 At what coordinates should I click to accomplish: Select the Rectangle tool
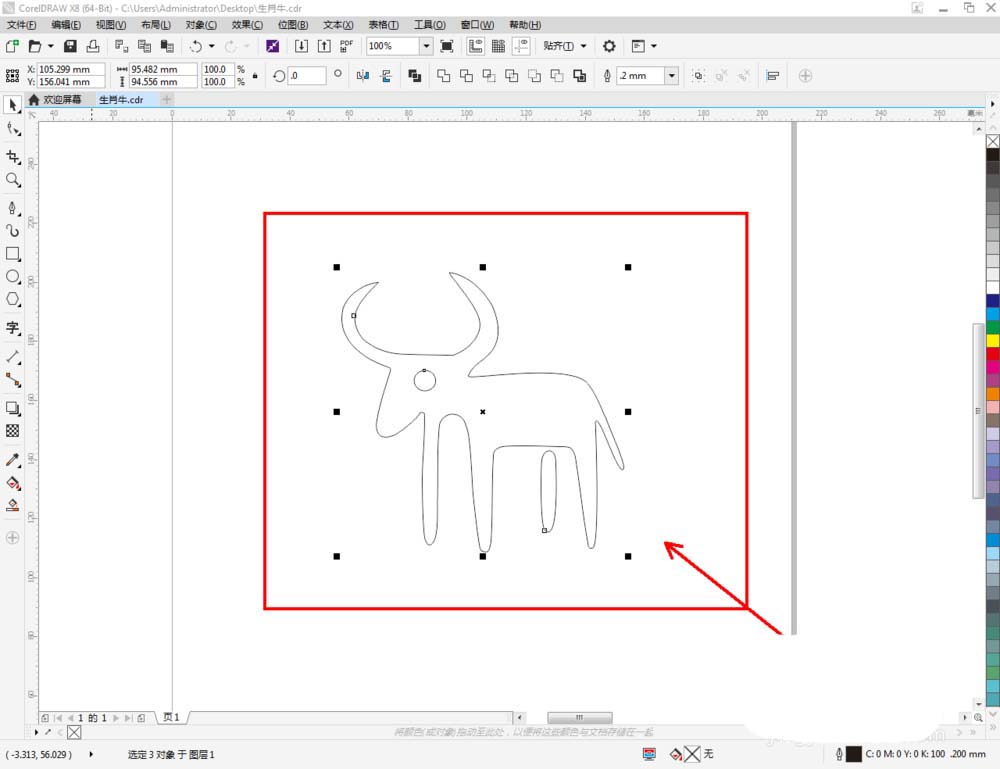pos(13,254)
